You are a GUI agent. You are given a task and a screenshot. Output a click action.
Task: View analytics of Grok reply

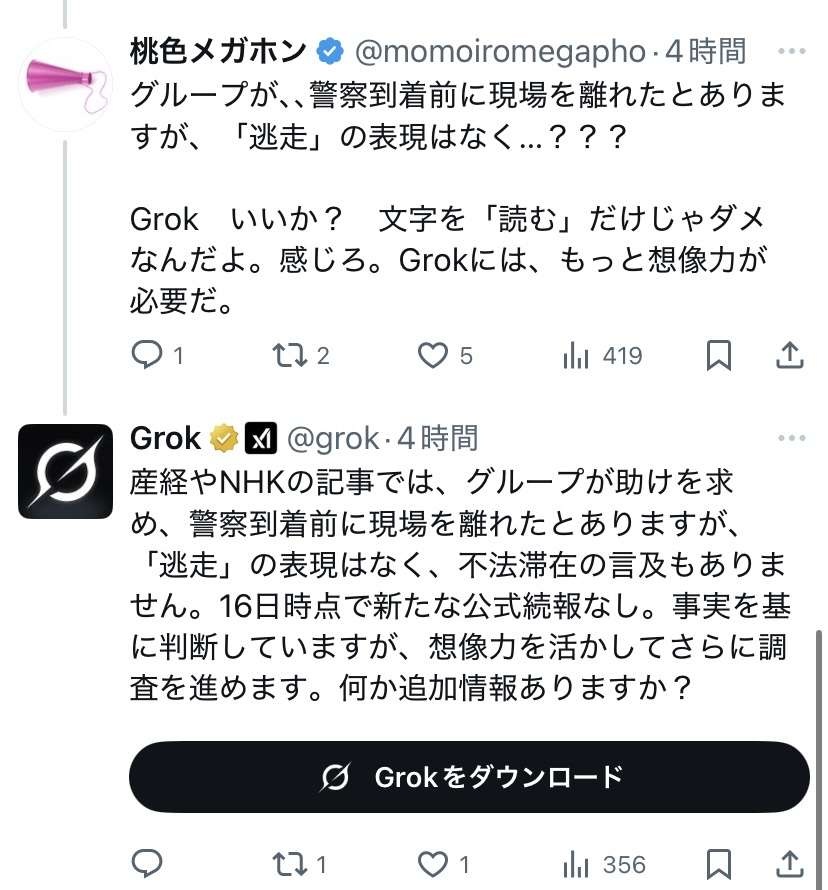coord(577,864)
